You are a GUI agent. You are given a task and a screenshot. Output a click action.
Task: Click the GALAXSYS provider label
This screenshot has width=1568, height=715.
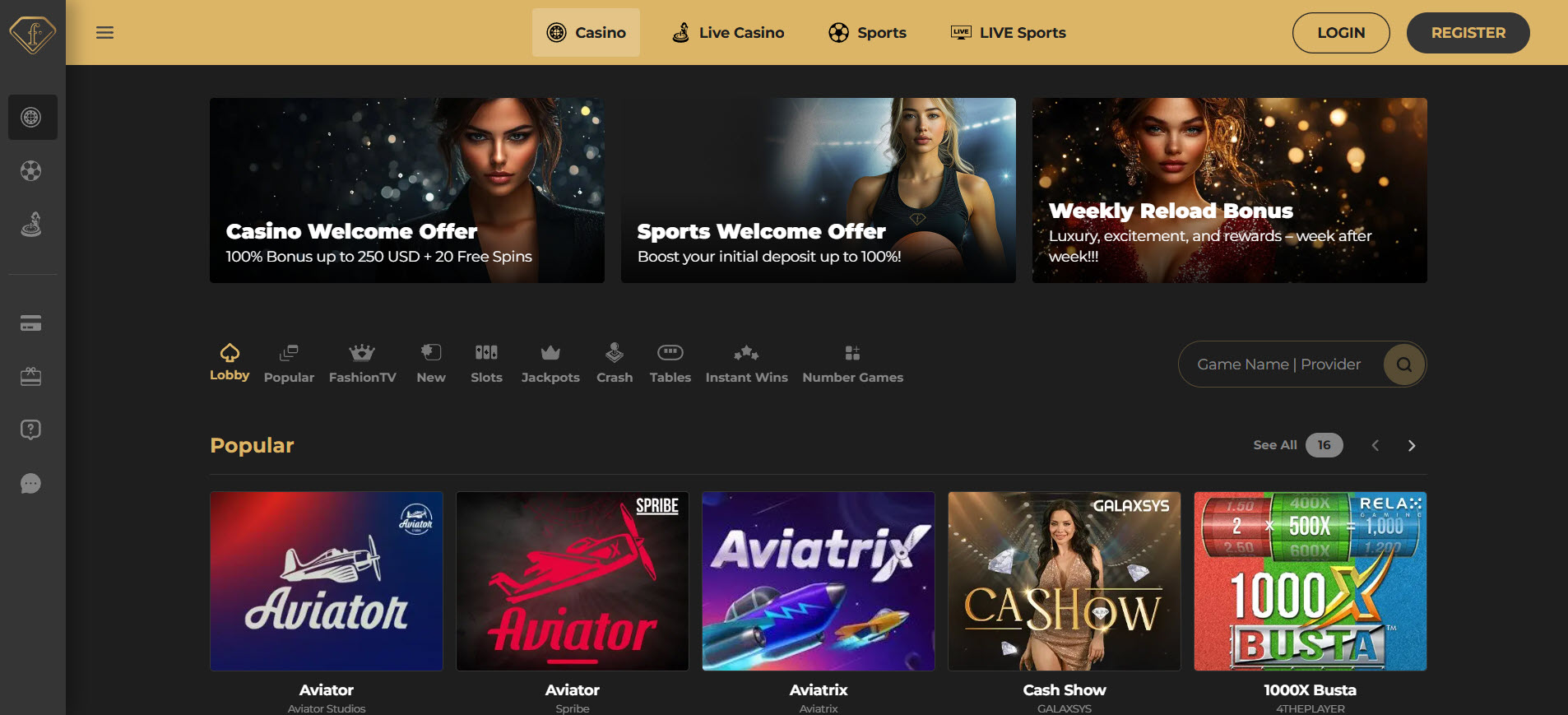(x=1065, y=708)
